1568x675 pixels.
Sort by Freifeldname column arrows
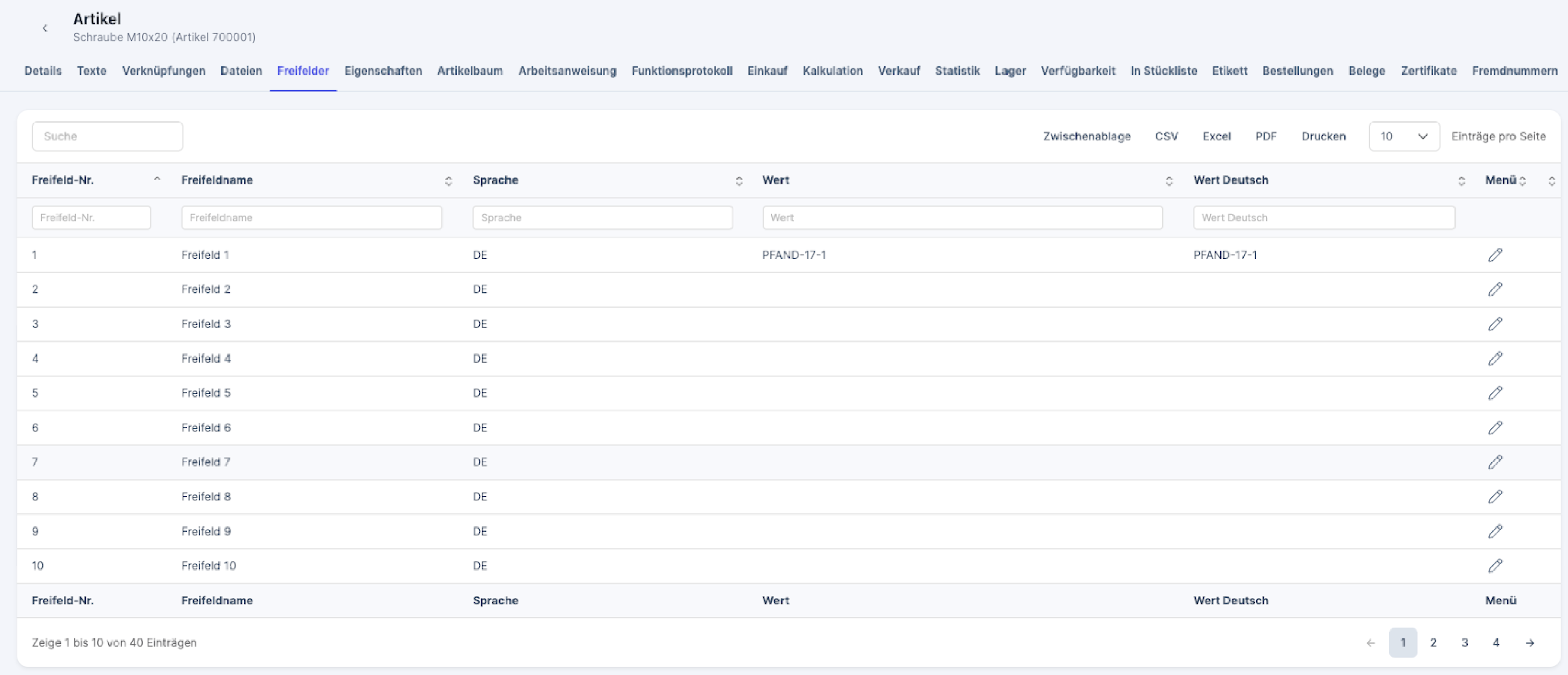pos(448,181)
